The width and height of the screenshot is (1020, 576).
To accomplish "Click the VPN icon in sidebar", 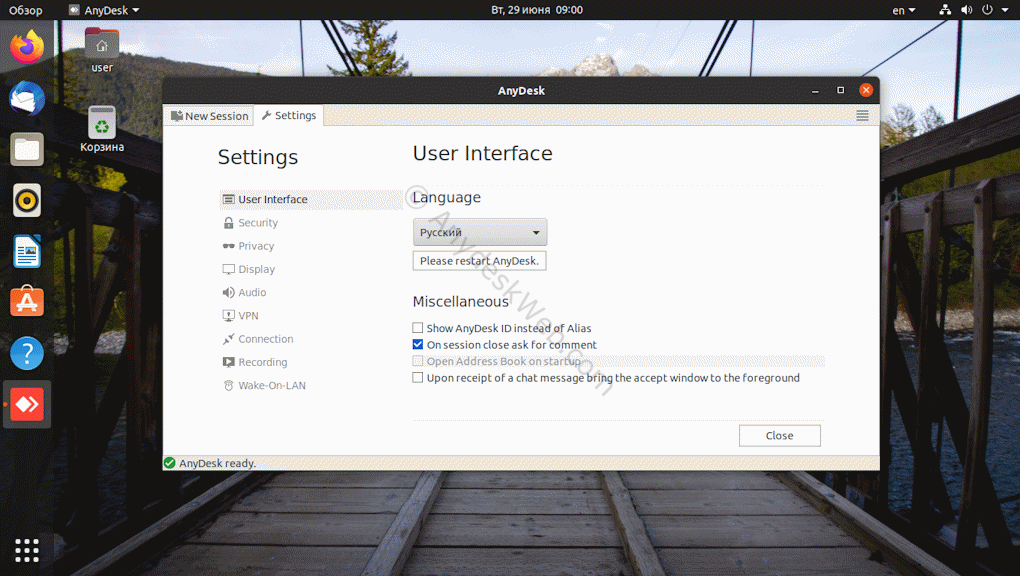I will click(x=228, y=316).
